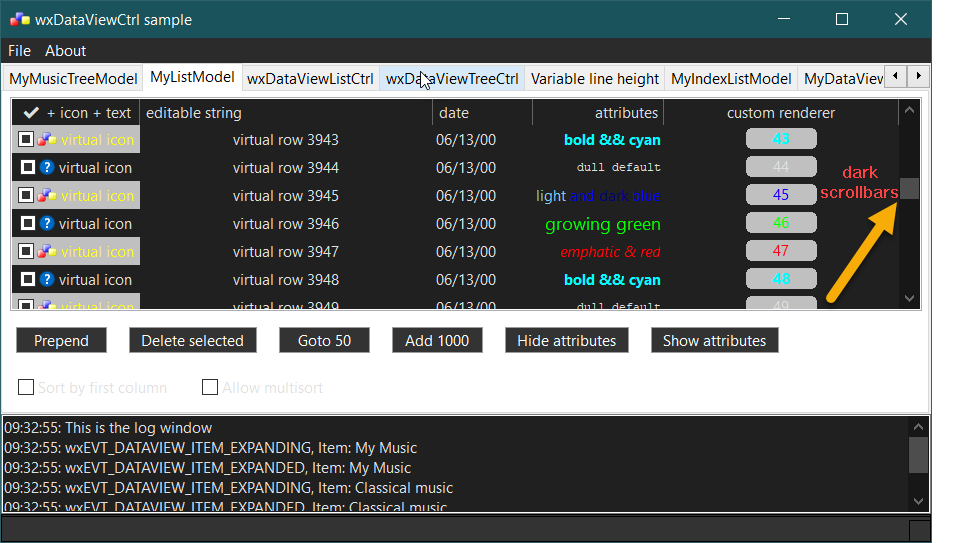960x543 pixels.
Task: Switch to the wxDataViewTreeCtrl tab
Action: click(452, 79)
